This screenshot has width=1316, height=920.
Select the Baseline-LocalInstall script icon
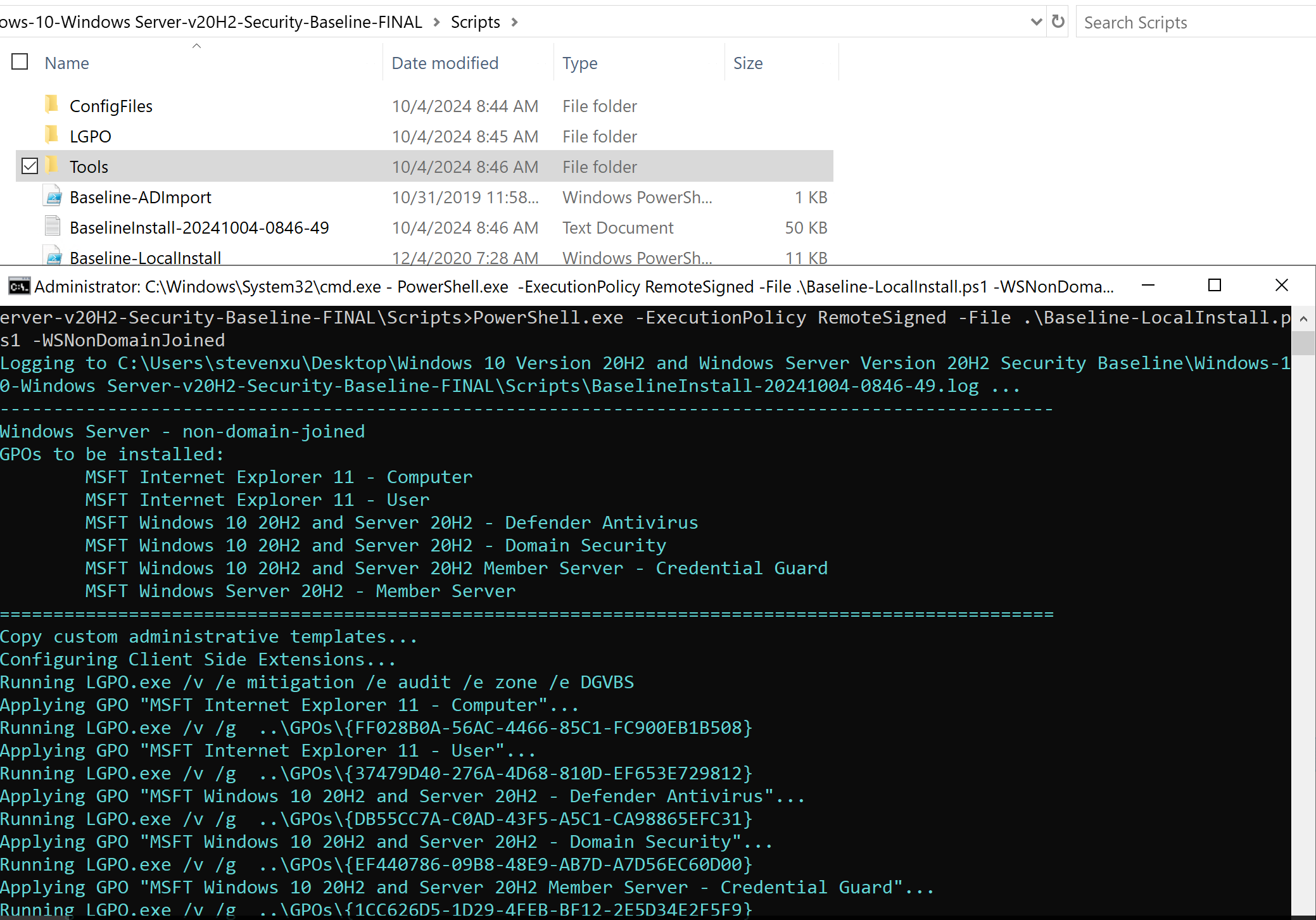tap(53, 255)
